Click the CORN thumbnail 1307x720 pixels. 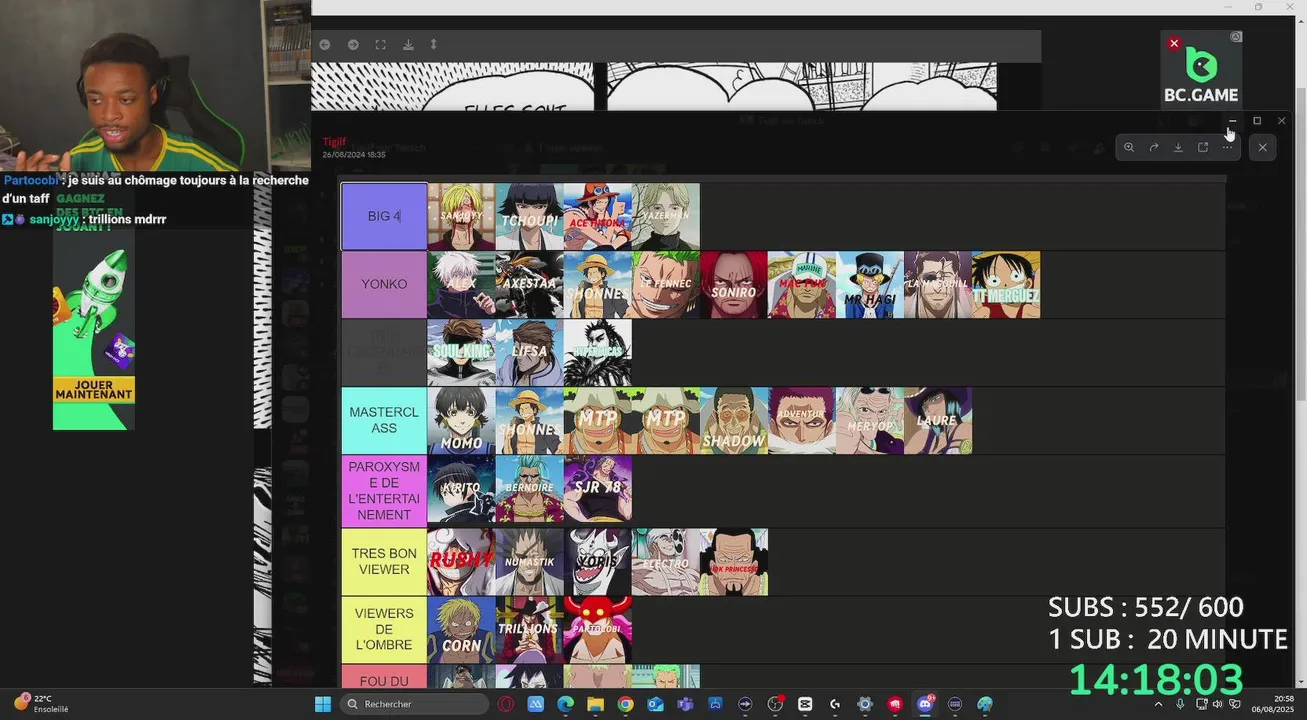click(x=461, y=630)
